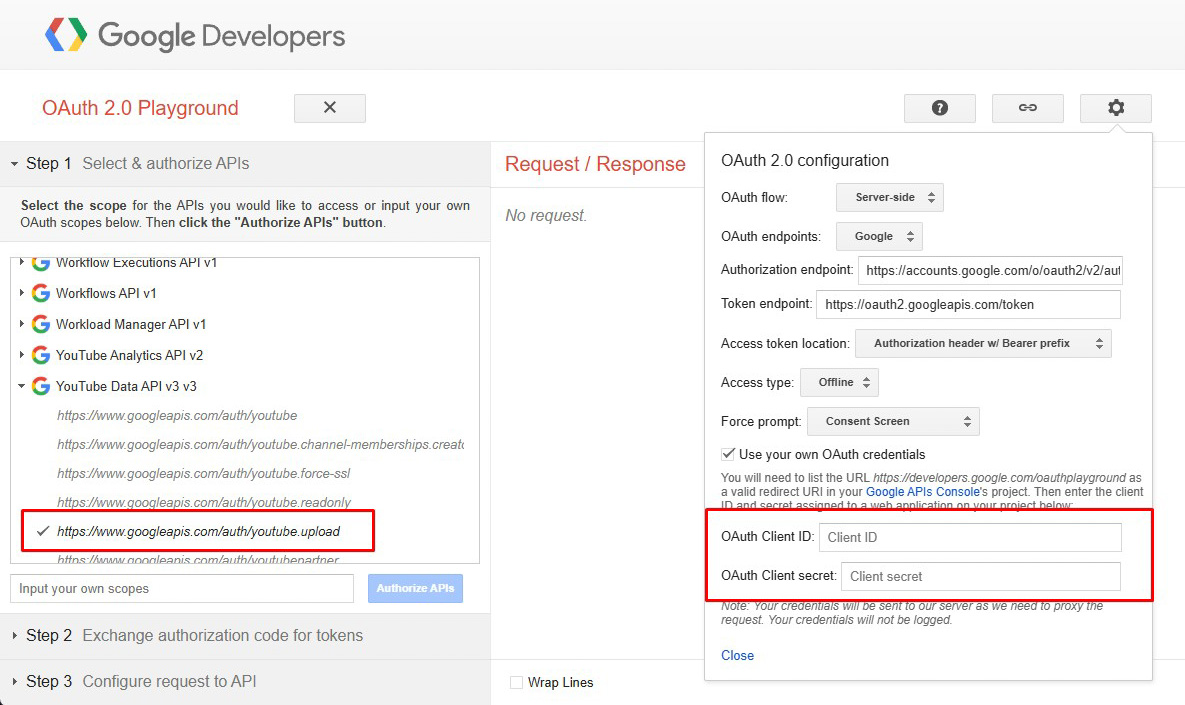Open the help question mark button
Image resolution: width=1185 pixels, height=705 pixels.
pyautogui.click(x=939, y=108)
